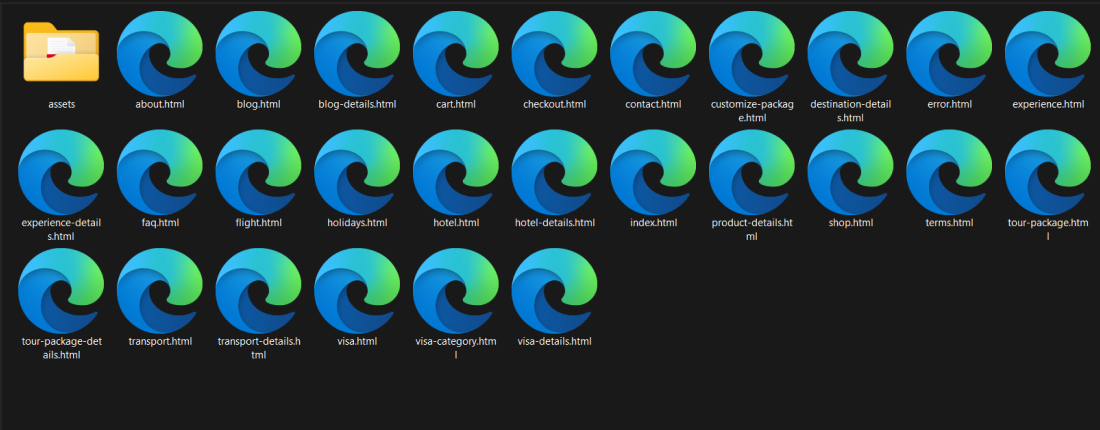Viewport: 1100px width, 430px height.
Task: Click the product-details.html file icon
Action: tap(752, 173)
